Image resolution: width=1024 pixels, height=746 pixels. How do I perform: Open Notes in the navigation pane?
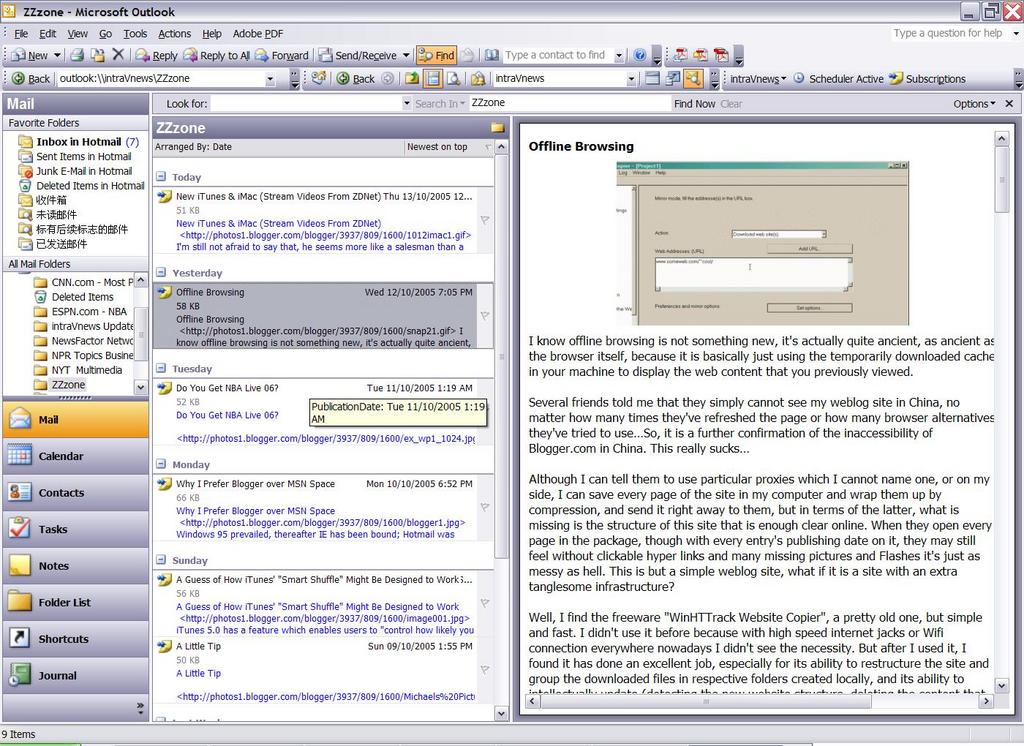pos(76,566)
